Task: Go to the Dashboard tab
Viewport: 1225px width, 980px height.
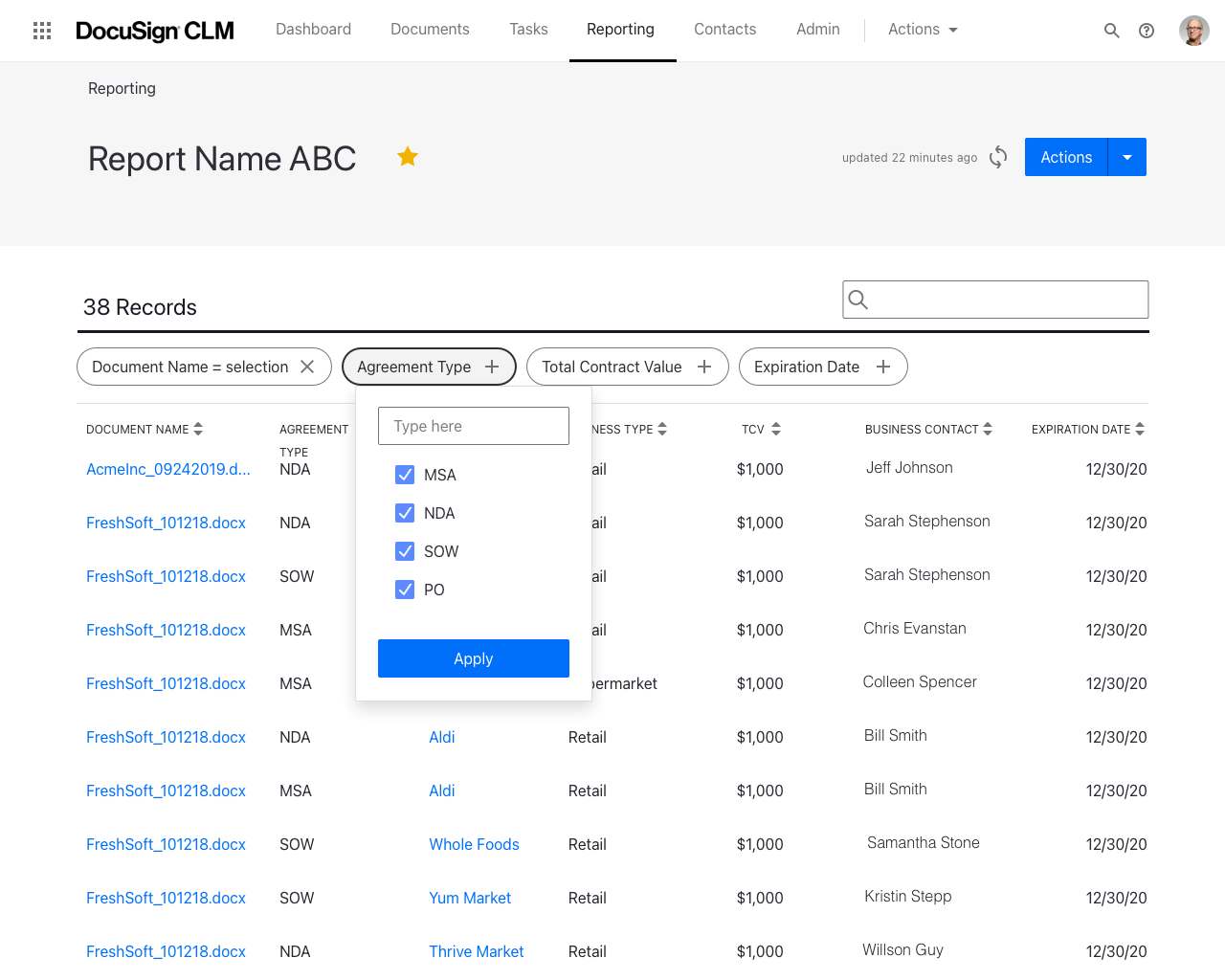Action: pyautogui.click(x=313, y=30)
